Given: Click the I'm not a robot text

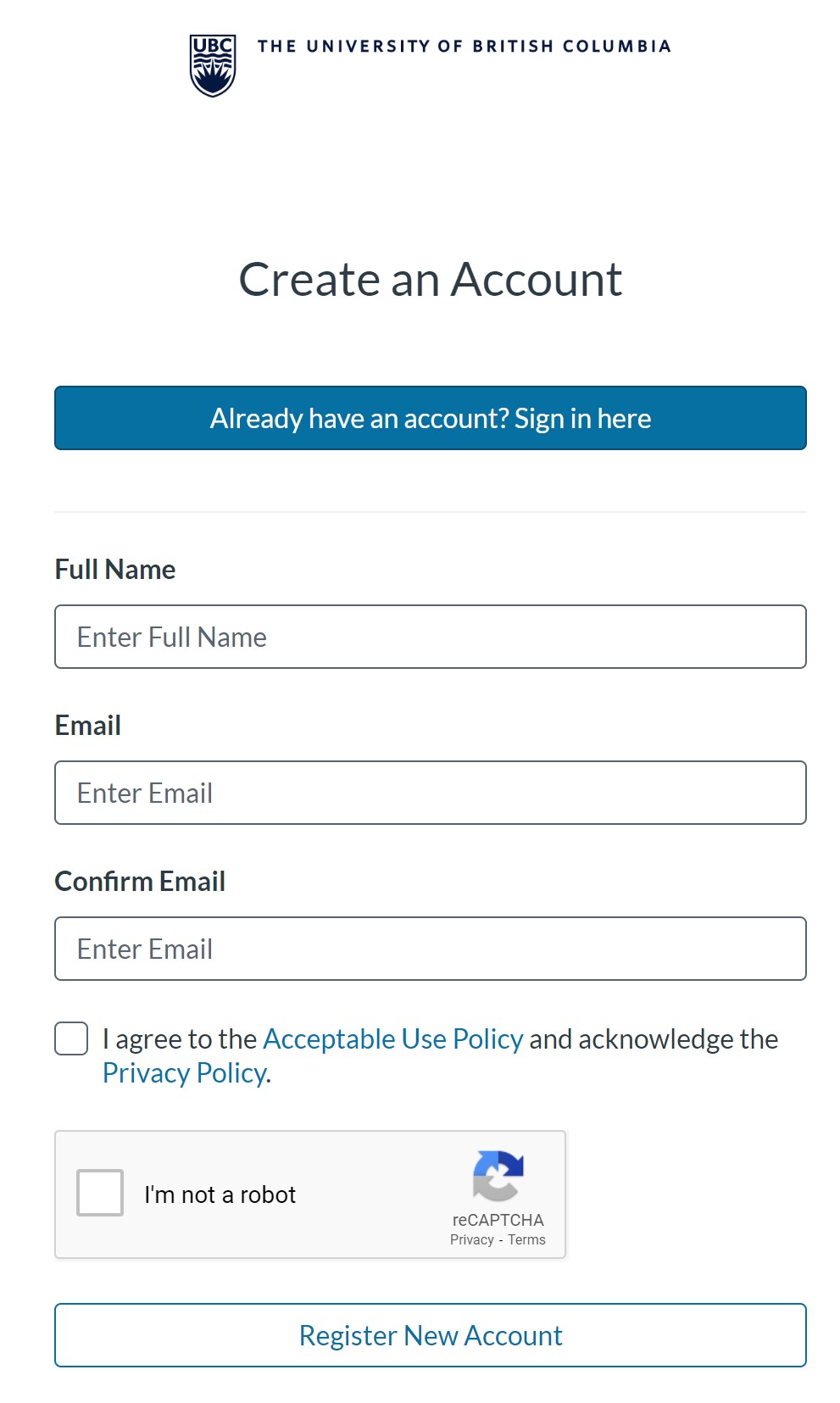Looking at the screenshot, I should [x=220, y=1194].
